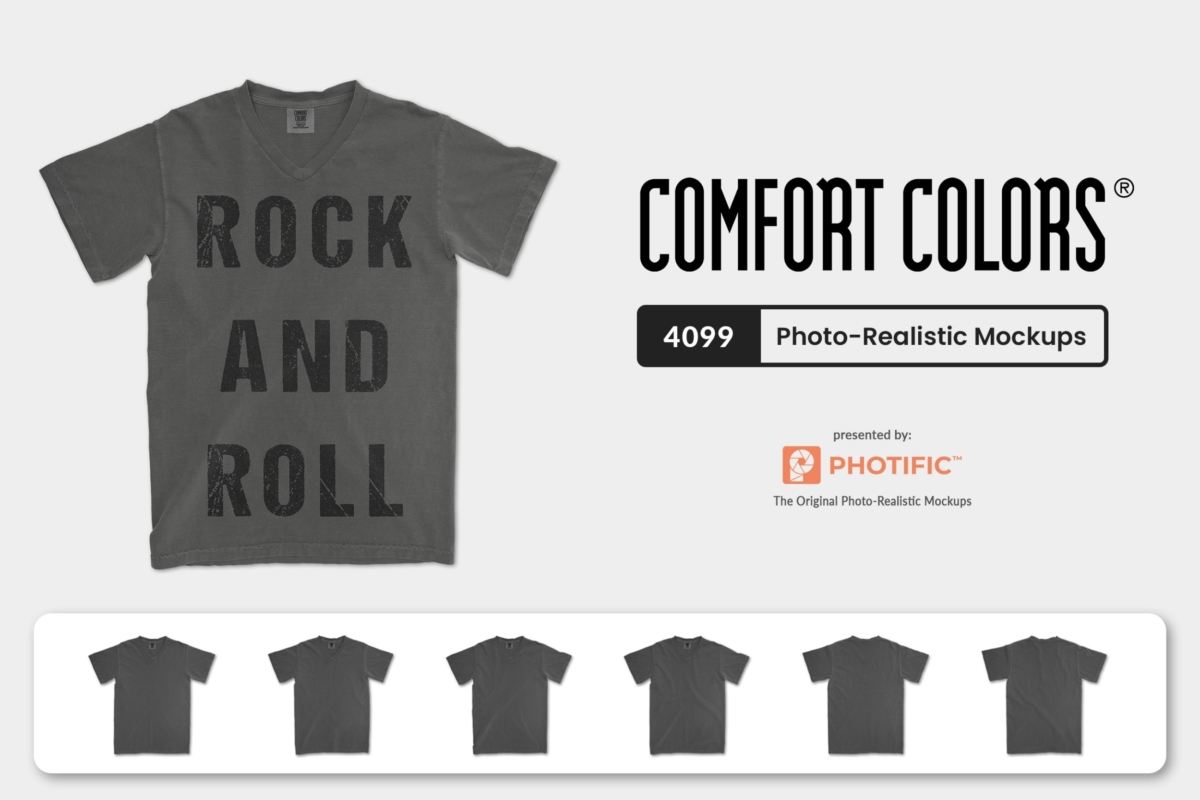Image resolution: width=1200 pixels, height=800 pixels.
Task: Click the presented by caption
Action: click(872, 435)
